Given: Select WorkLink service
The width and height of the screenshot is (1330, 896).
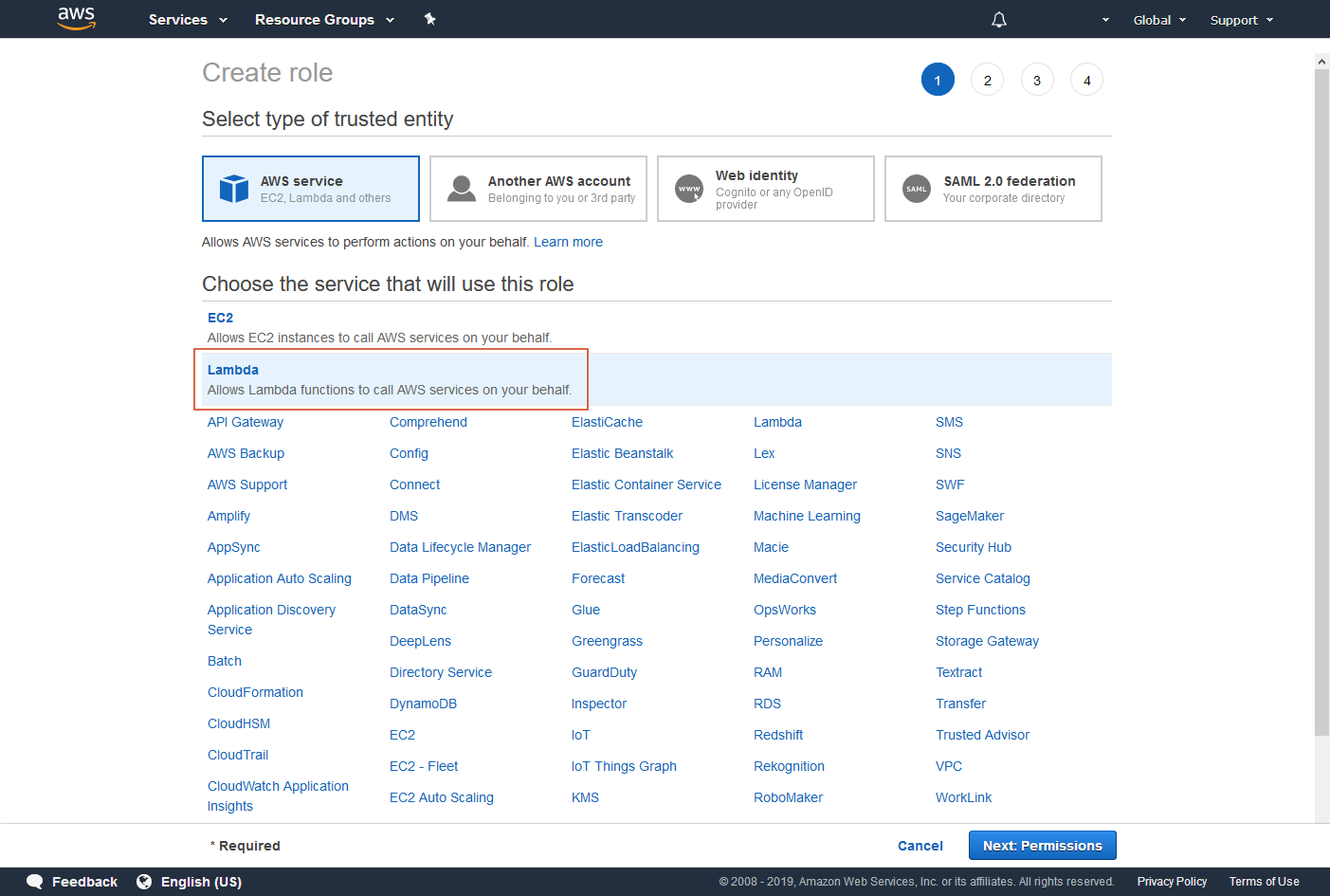Looking at the screenshot, I should click(x=963, y=797).
